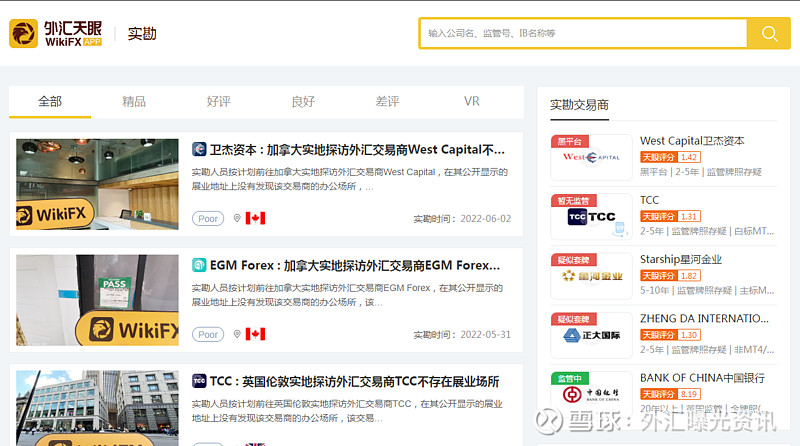Open the TCC broker name in sidebar
800x446 pixels.
pyautogui.click(x=649, y=200)
